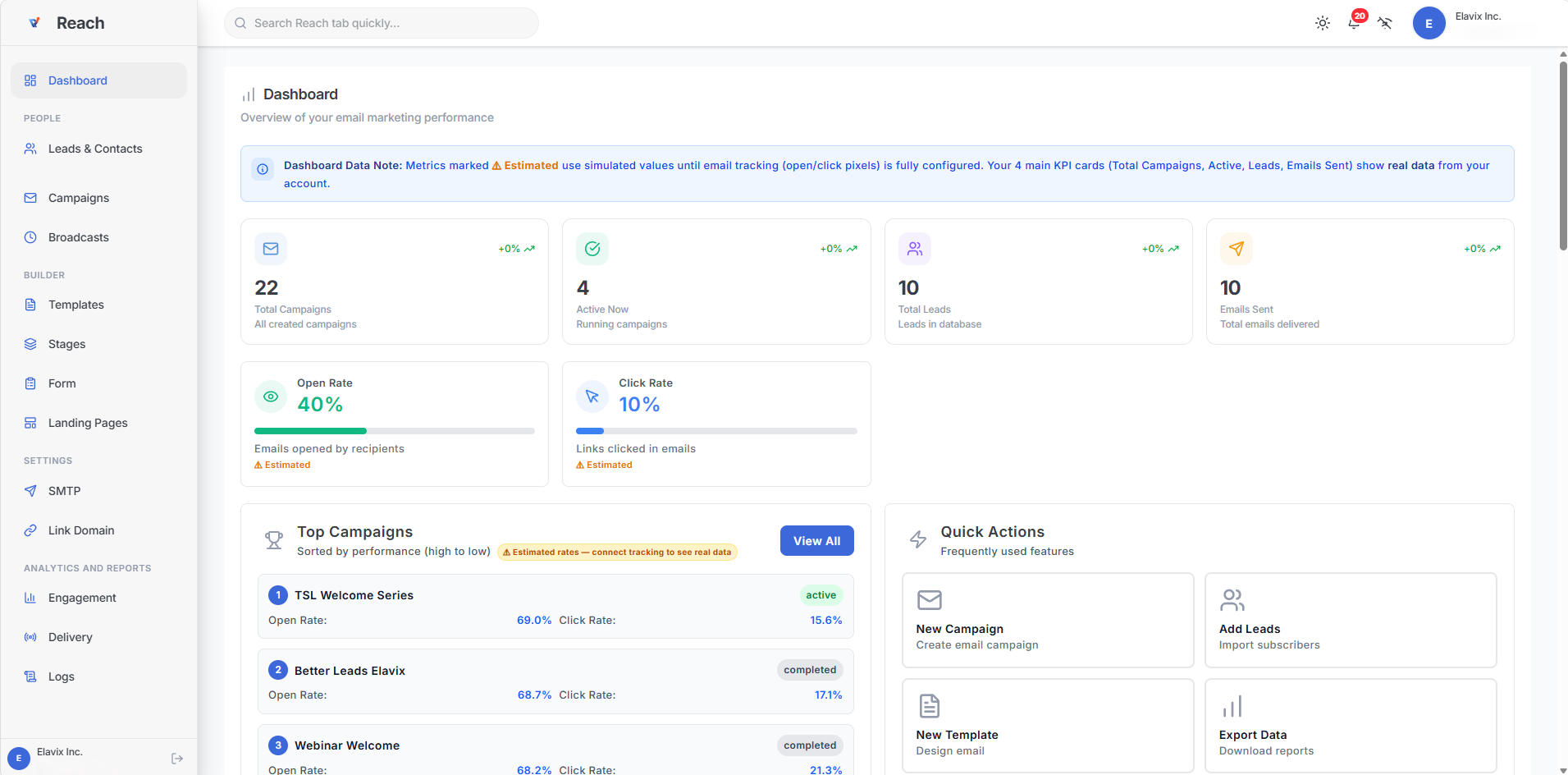The image size is (1568, 775).
Task: Focus the Search Reach tab quickly field
Action: pyautogui.click(x=382, y=23)
